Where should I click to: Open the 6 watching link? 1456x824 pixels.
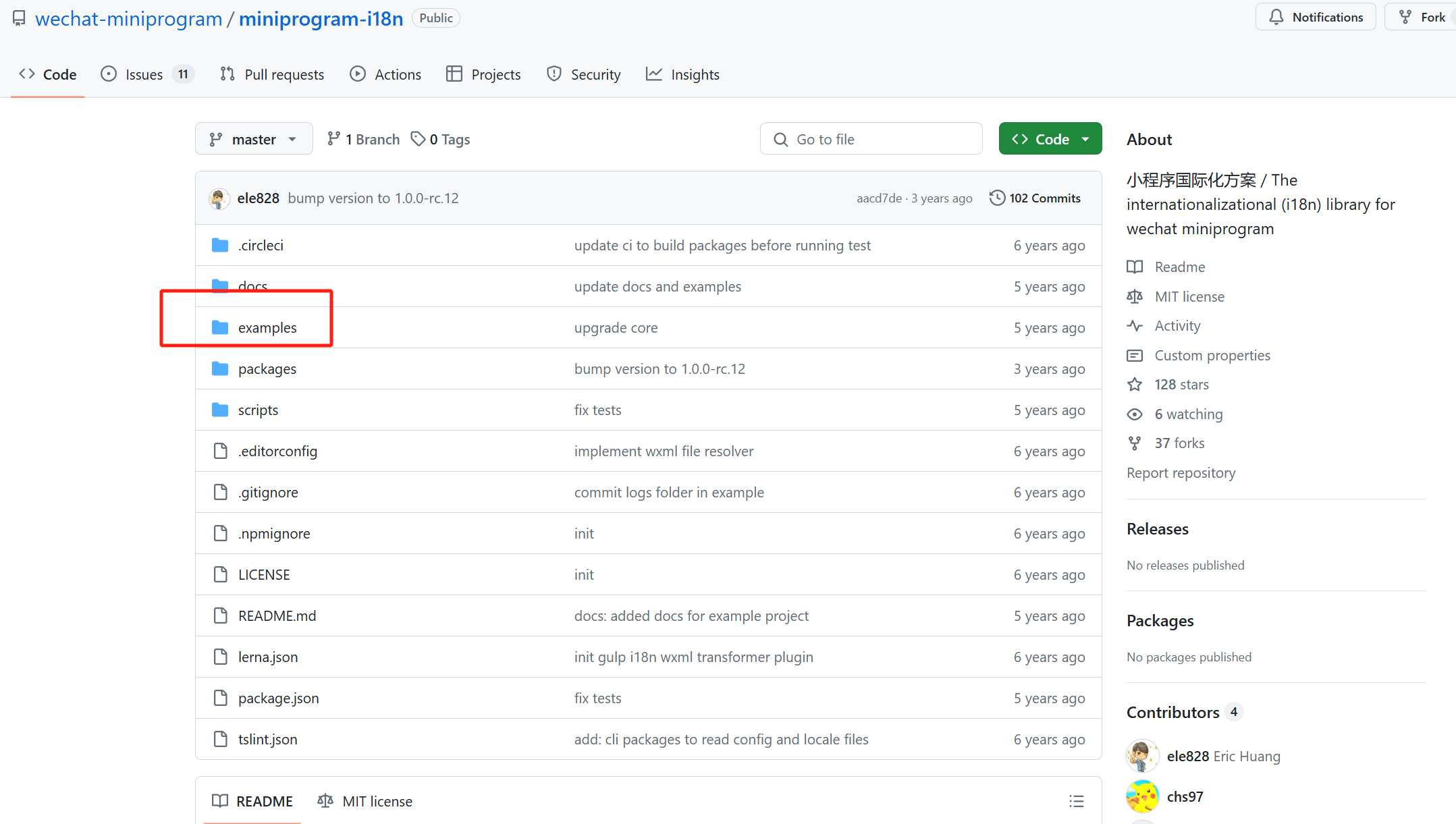click(1188, 414)
